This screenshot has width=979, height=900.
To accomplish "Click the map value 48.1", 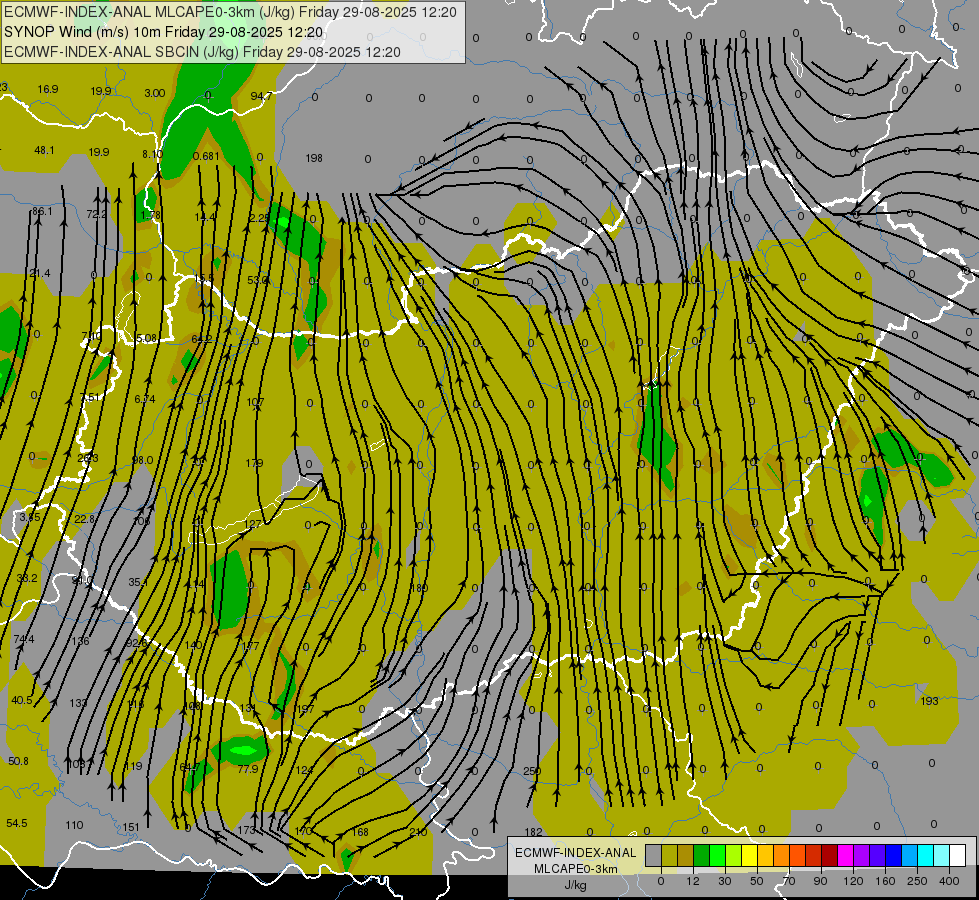I will tap(44, 150).
